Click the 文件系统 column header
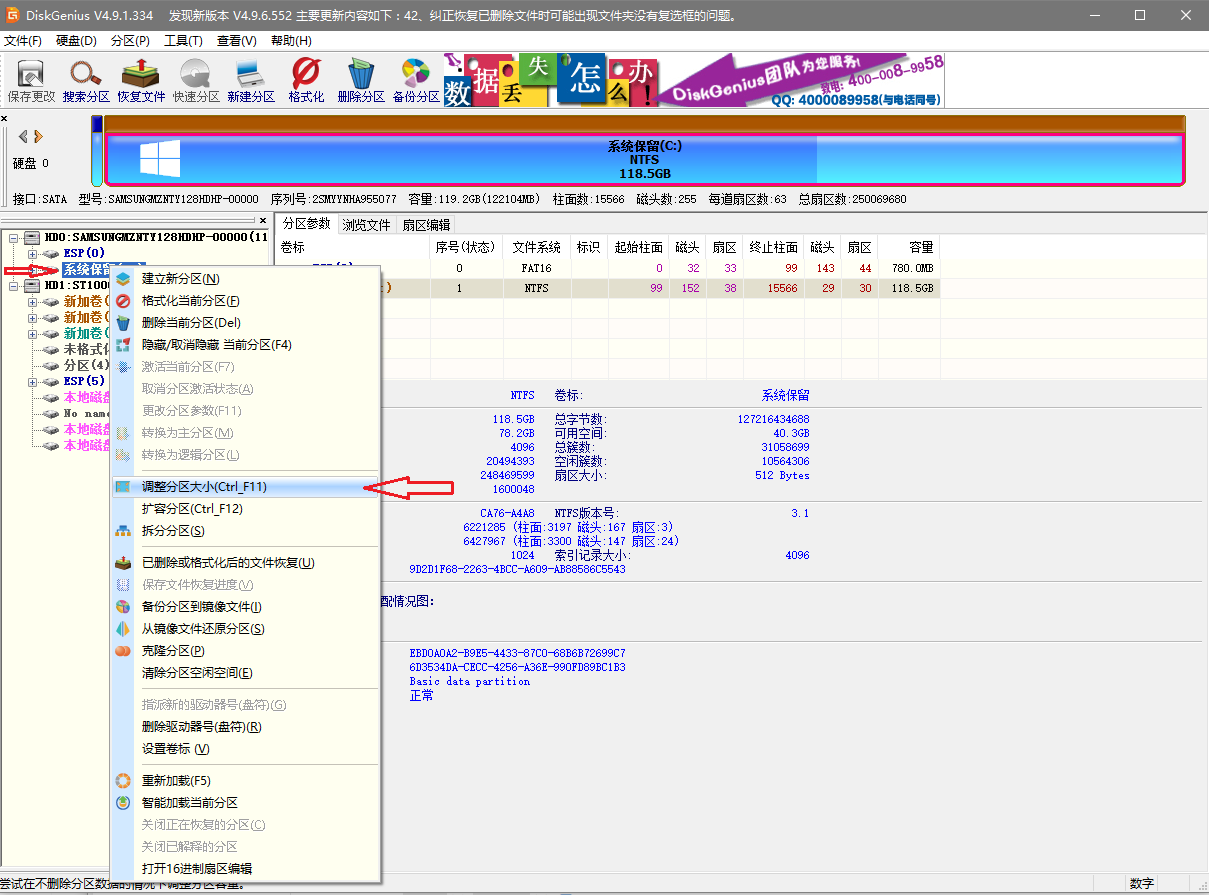 point(537,247)
